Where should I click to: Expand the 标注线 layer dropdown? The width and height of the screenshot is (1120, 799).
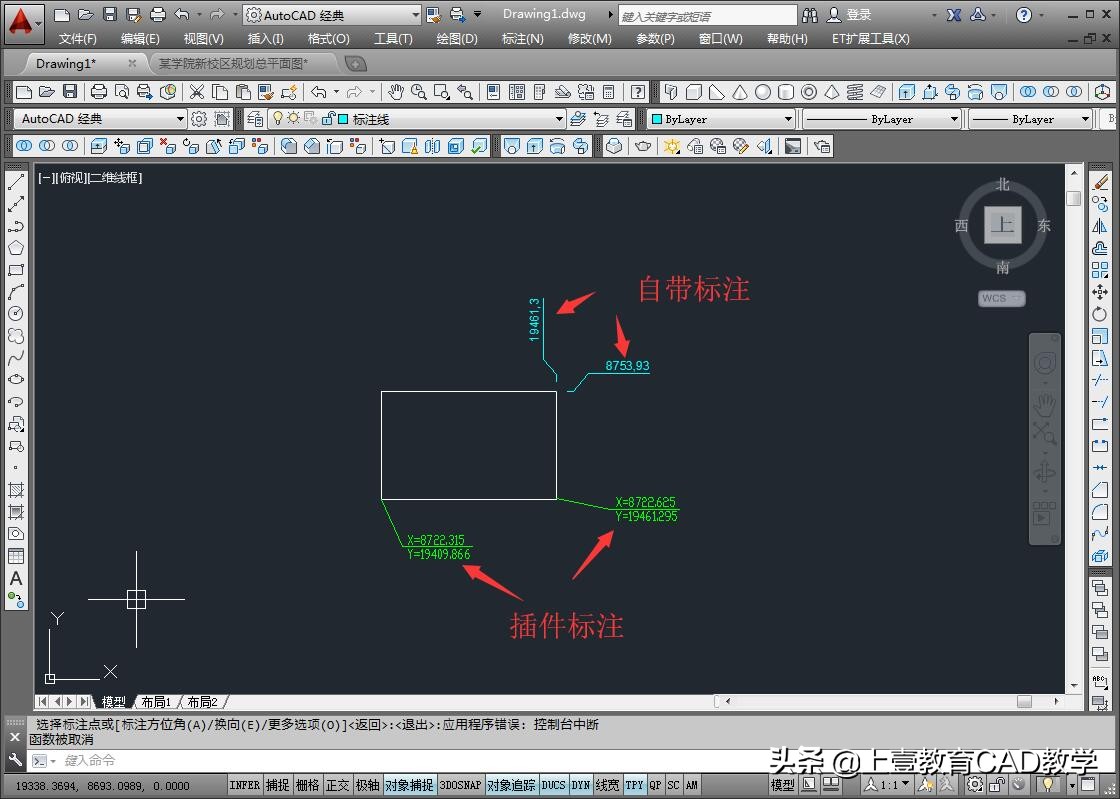coord(559,119)
